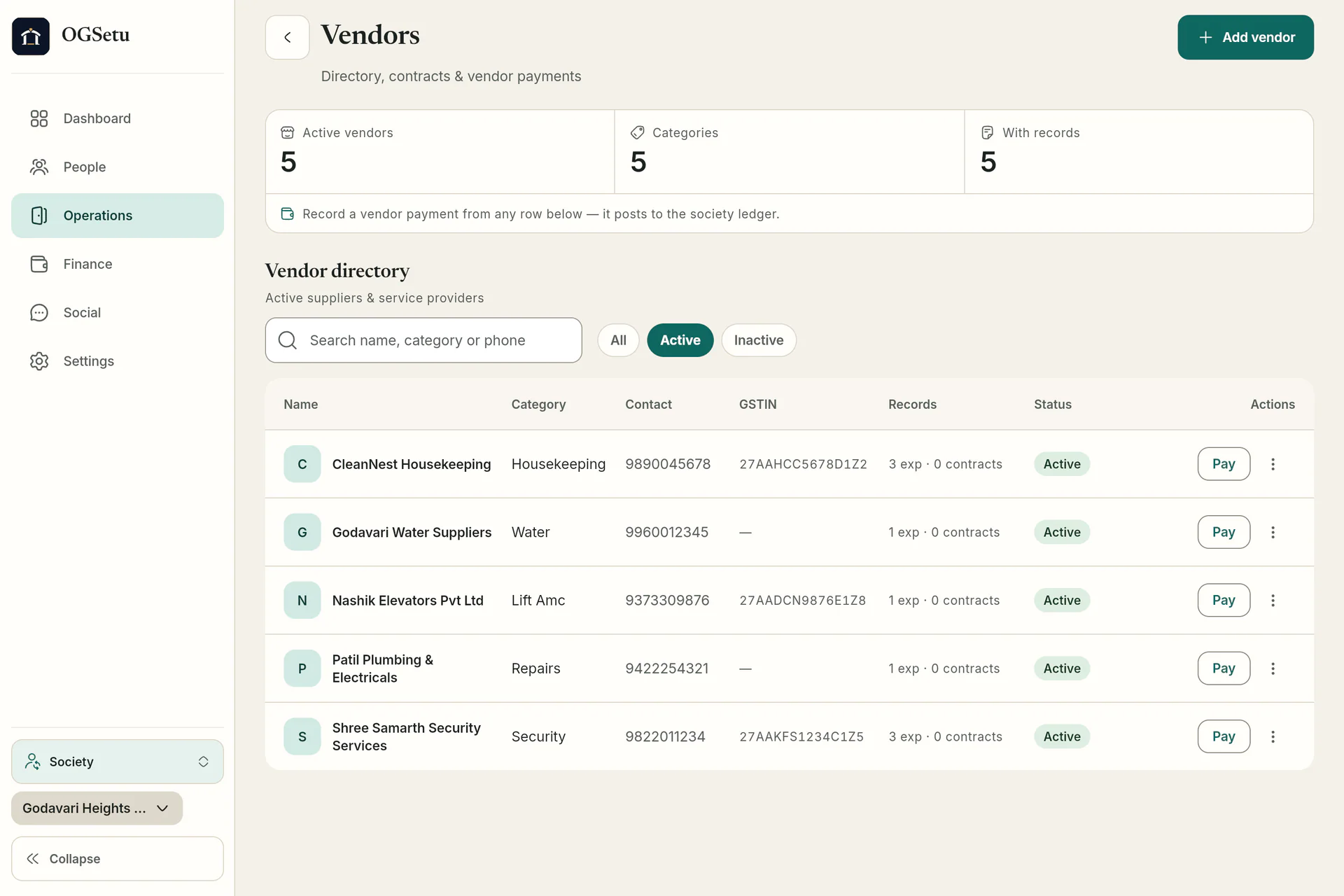Viewport: 1344px width, 896px height.
Task: Pay CleanNest Housekeeping
Action: tap(1224, 464)
